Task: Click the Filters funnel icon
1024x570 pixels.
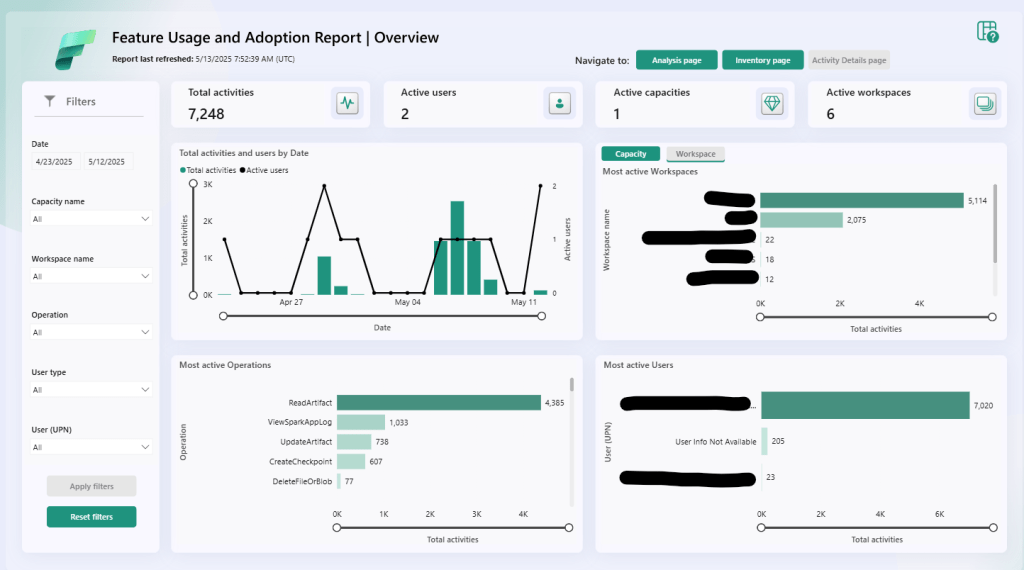Action: (x=50, y=101)
